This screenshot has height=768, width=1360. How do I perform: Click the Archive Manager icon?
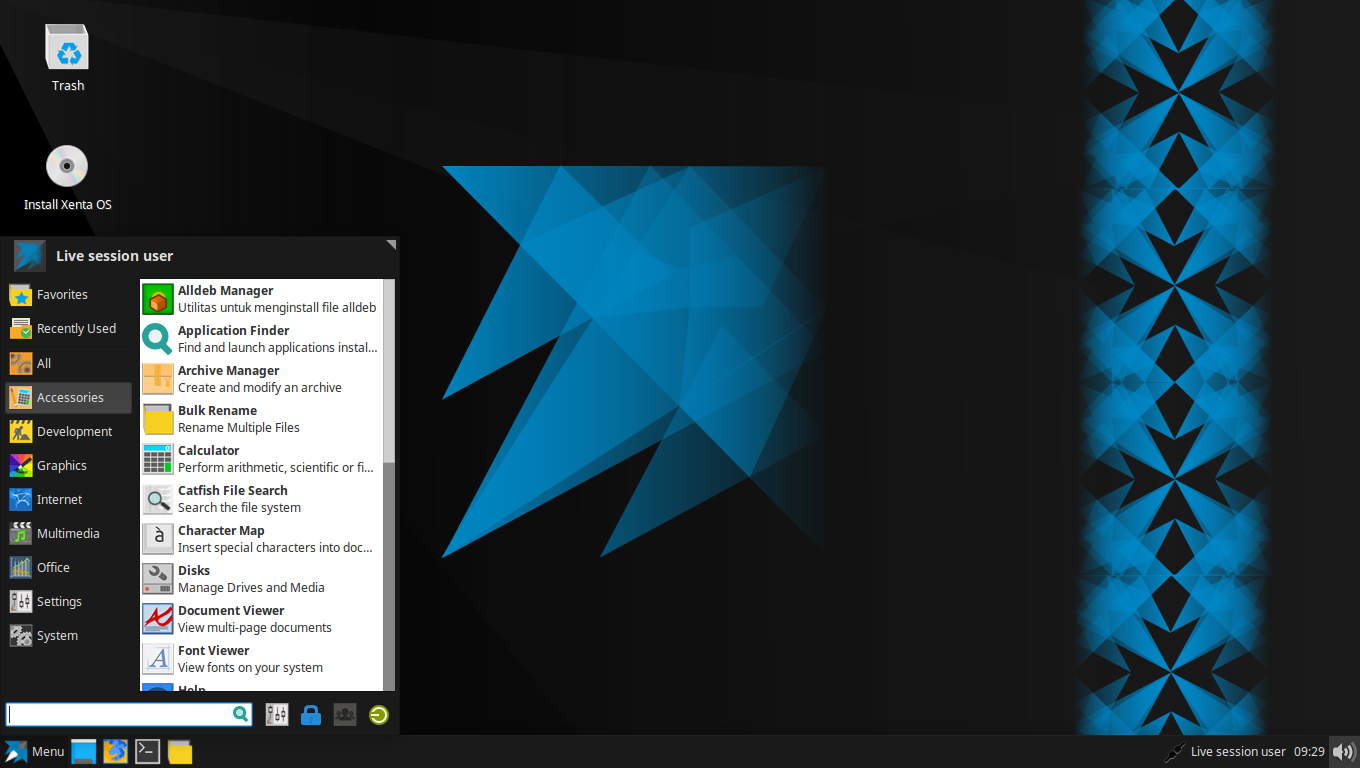158,379
